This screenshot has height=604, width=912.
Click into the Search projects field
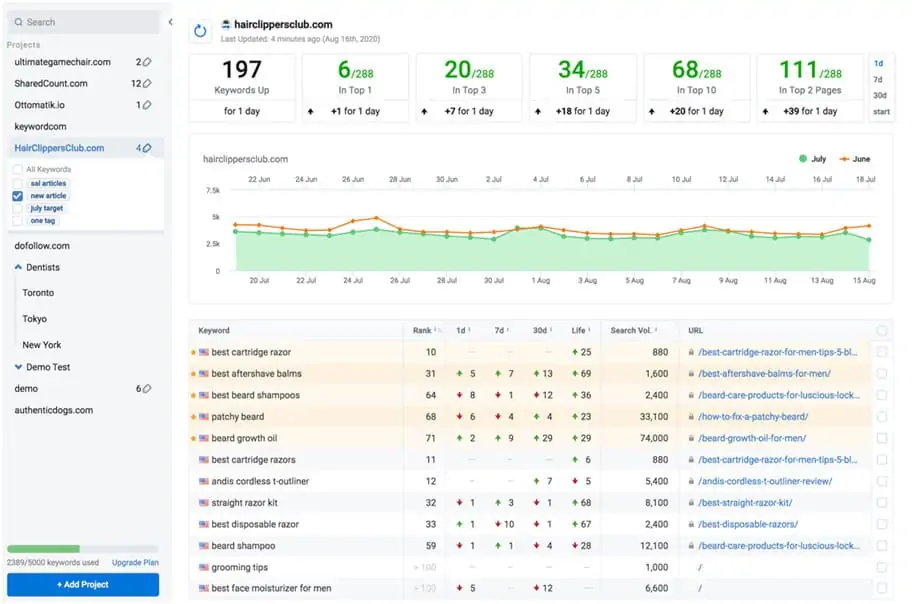[x=85, y=22]
